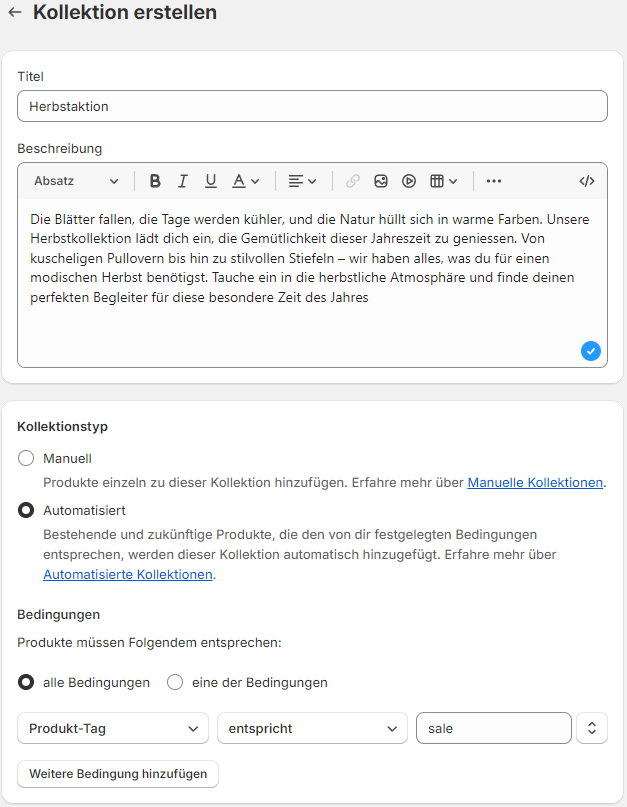This screenshot has width=627, height=807.
Task: Choose eine der Bedingungen option
Action: (175, 682)
